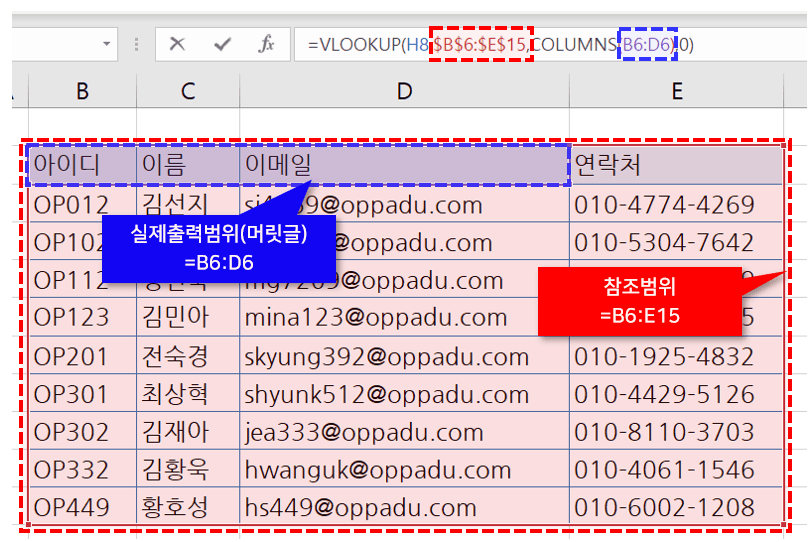The height and width of the screenshot is (542, 812).
Task: Select email jea333@oppadu.com
Action: click(x=404, y=431)
